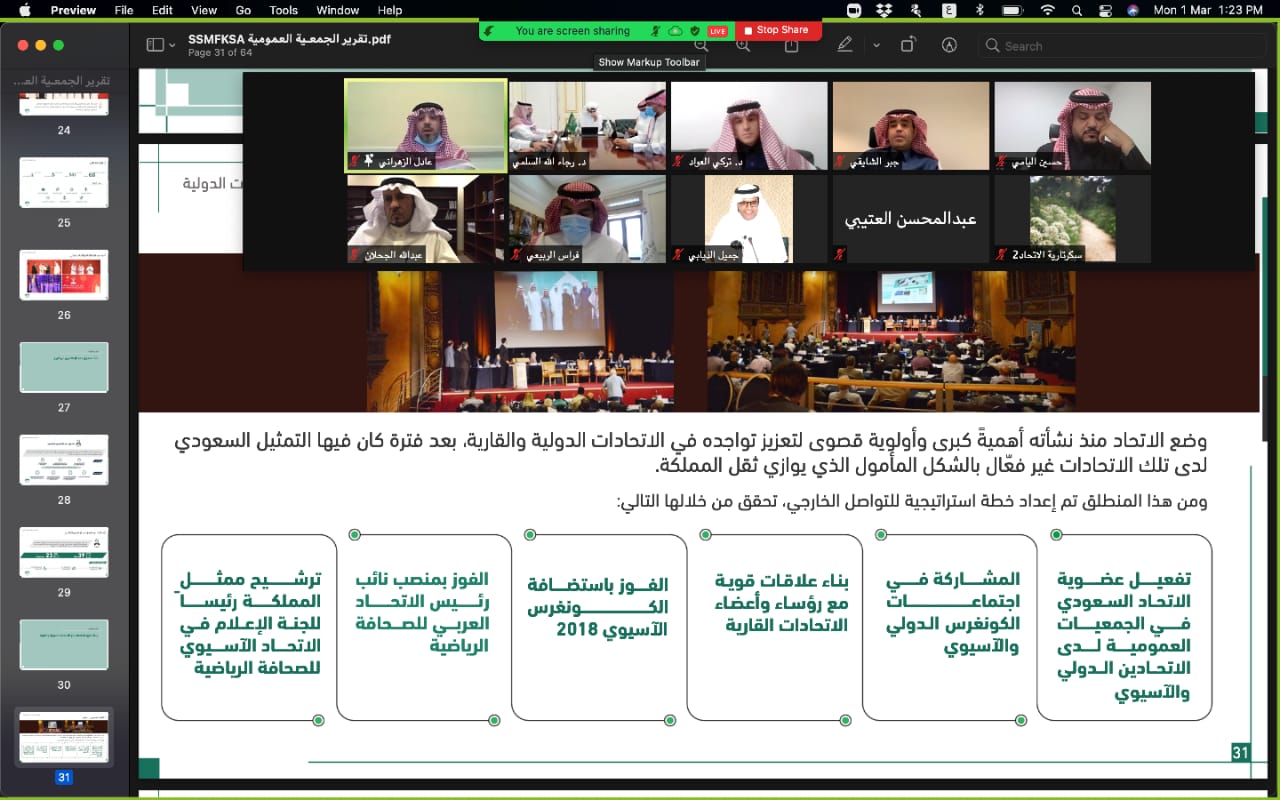Screen dimensions: 1280x800
Task: Click the Share document icon in toolbar
Action: point(791,46)
